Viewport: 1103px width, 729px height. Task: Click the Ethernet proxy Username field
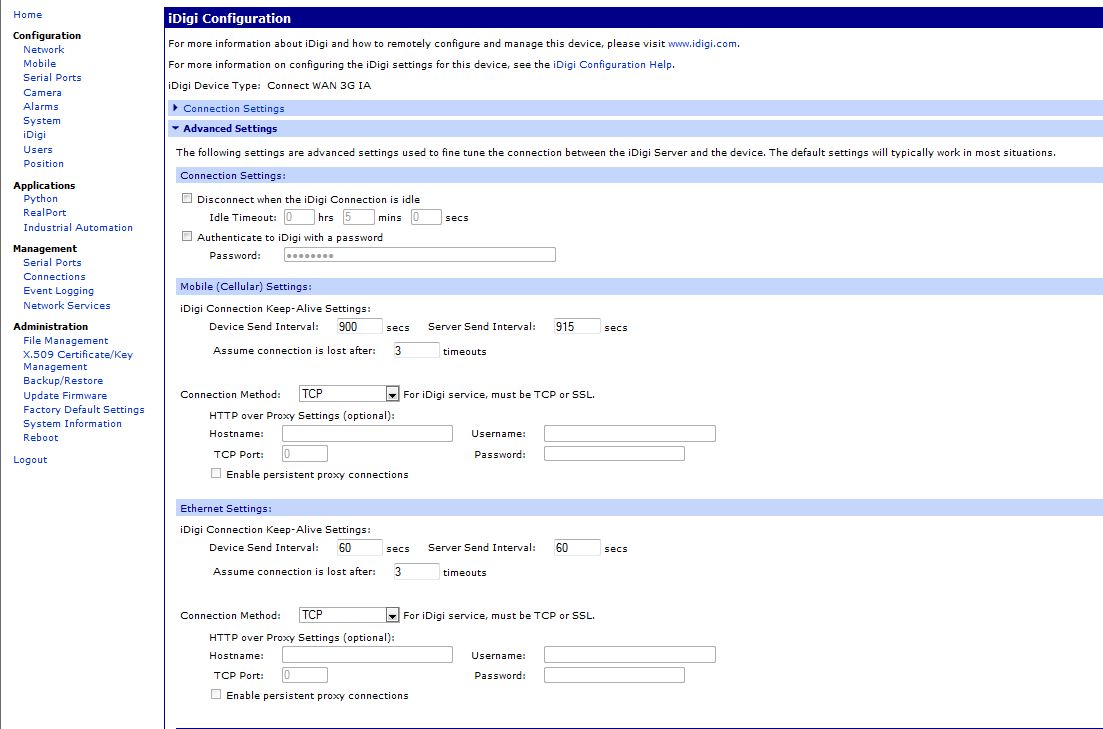coord(629,655)
